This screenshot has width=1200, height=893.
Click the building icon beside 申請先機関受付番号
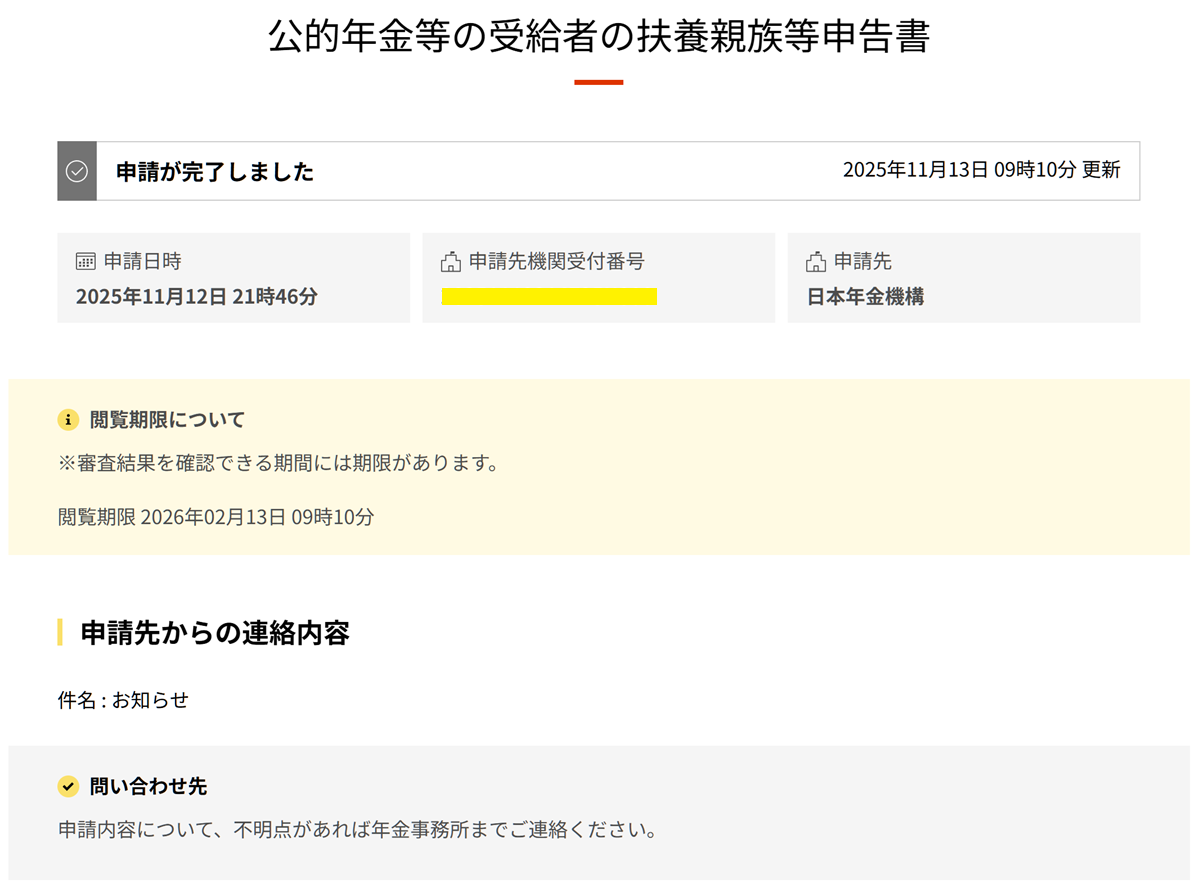coord(451,262)
